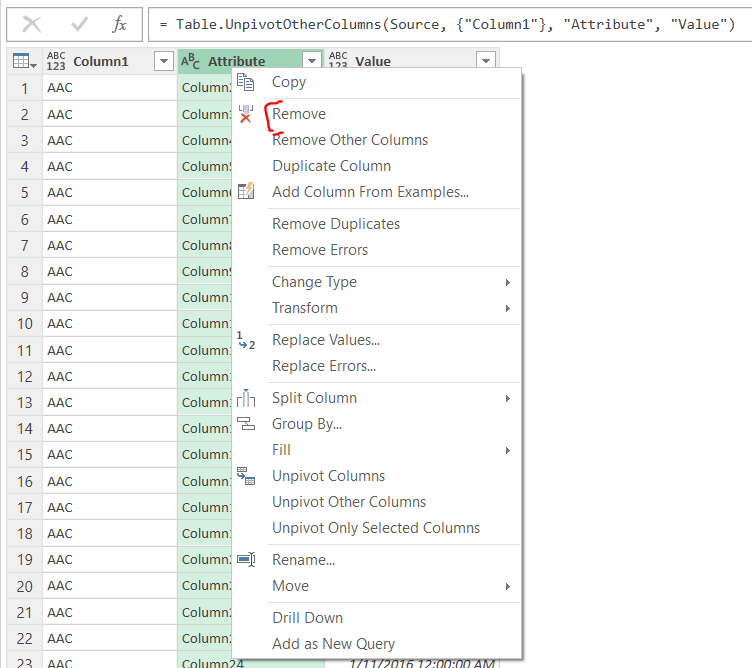The image size is (752, 668).
Task: Click the Column1 data type icon
Action: (x=56, y=61)
